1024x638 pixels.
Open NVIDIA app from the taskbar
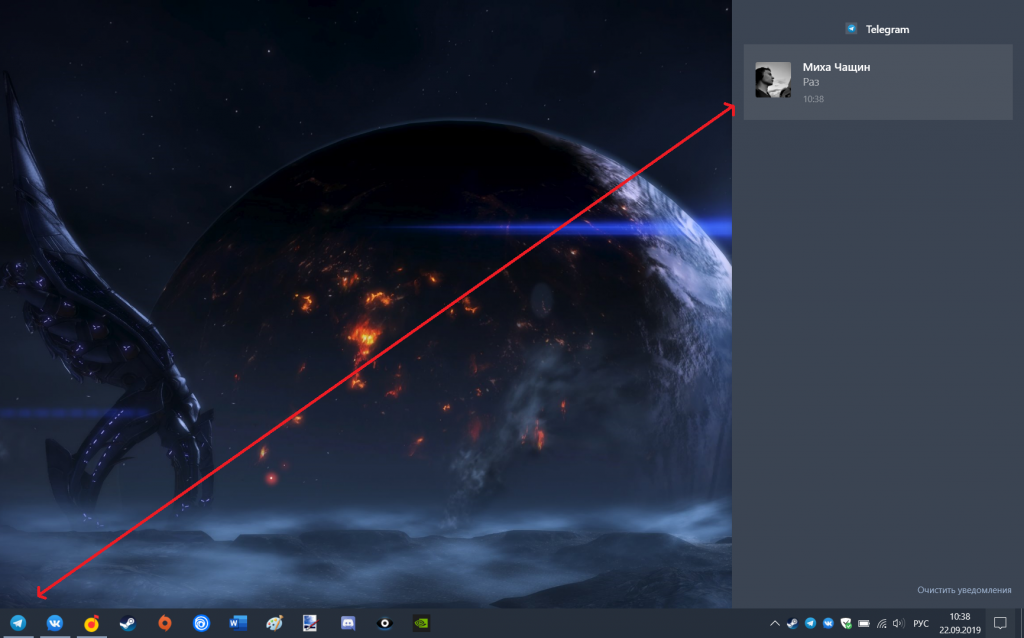tap(421, 623)
